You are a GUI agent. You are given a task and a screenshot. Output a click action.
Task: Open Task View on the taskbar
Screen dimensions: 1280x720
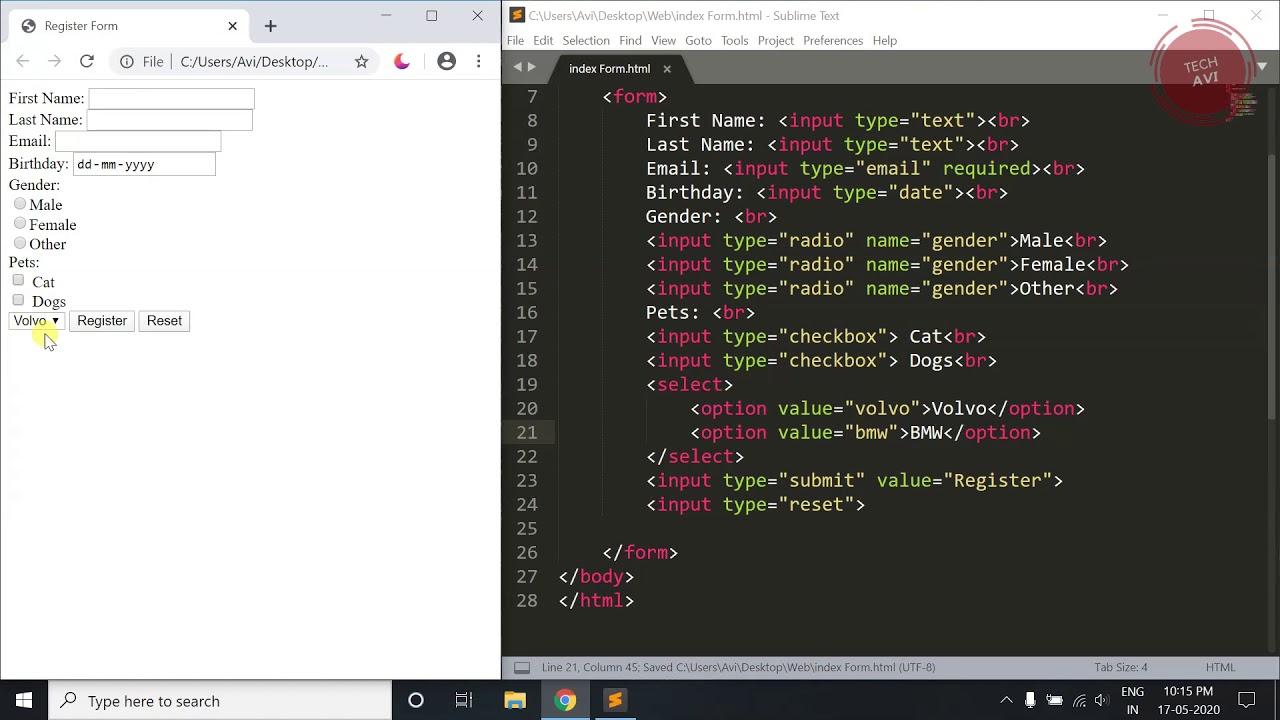click(464, 701)
